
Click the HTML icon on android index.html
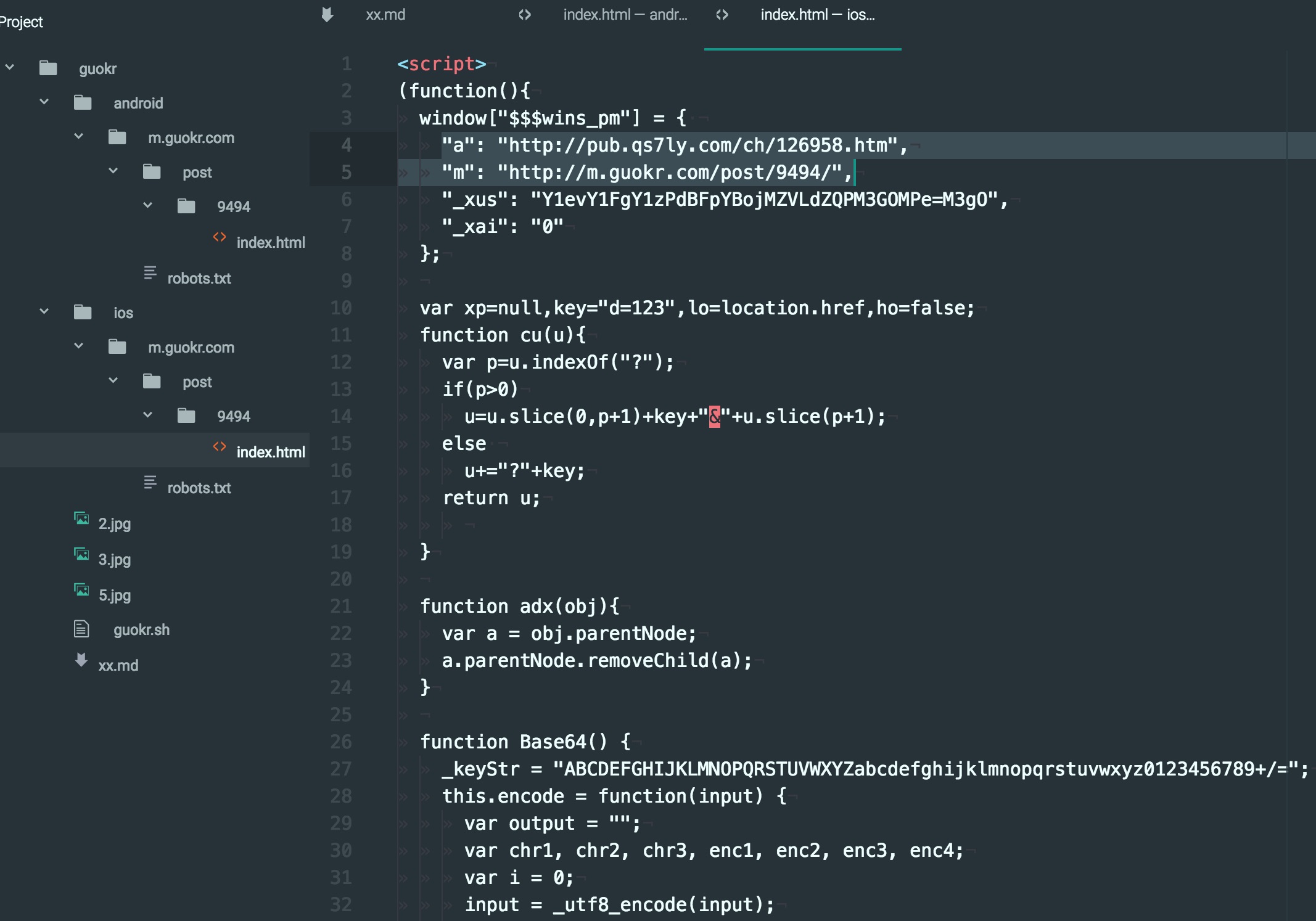(x=220, y=237)
